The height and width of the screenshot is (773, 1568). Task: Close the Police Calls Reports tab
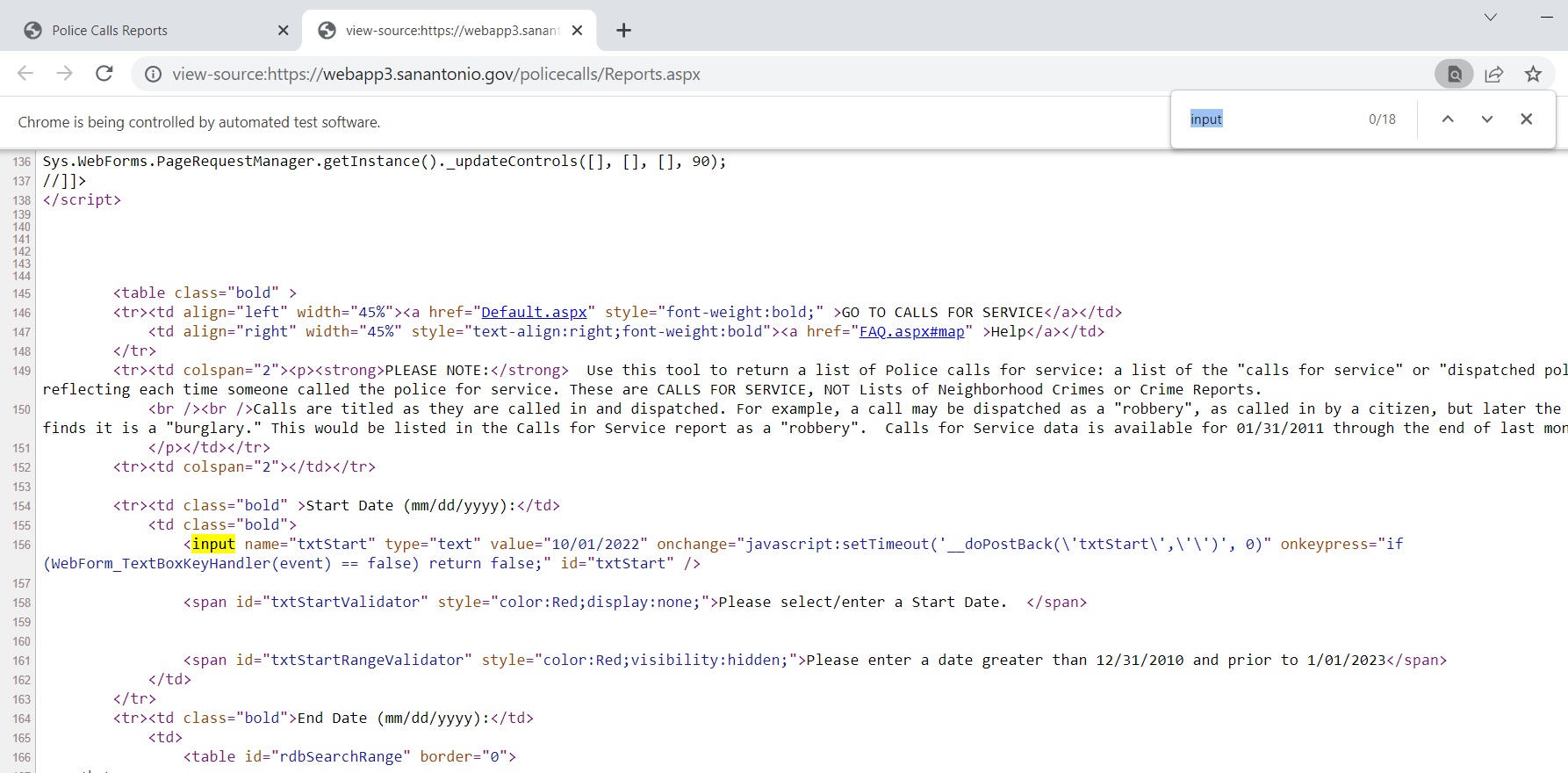(283, 31)
